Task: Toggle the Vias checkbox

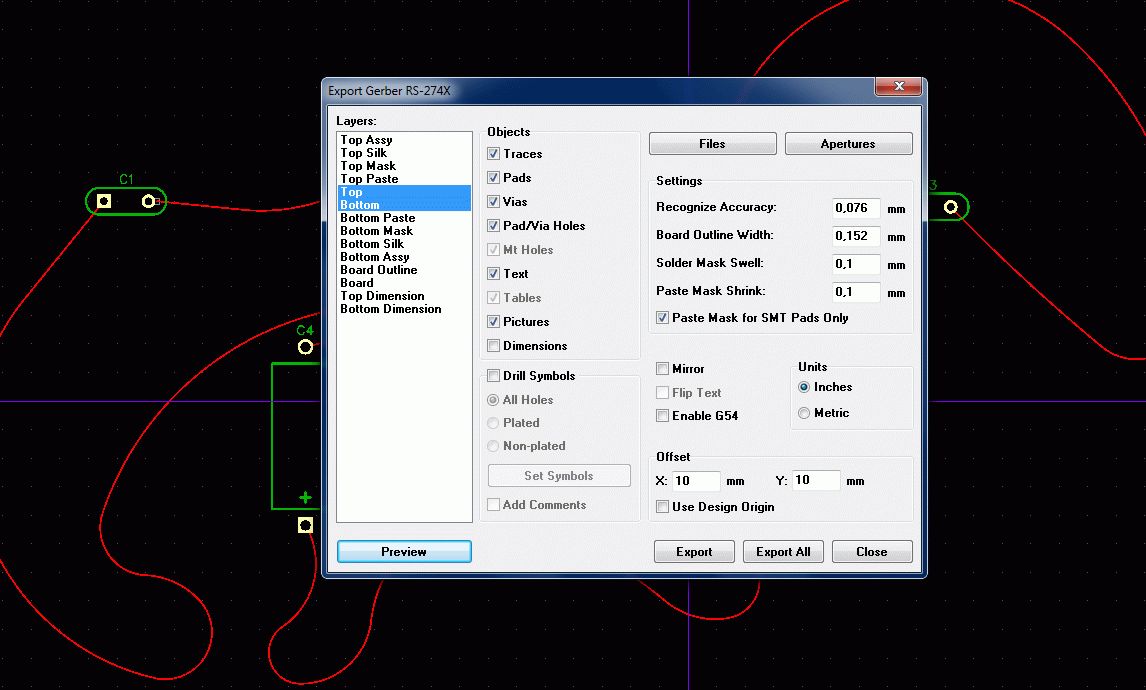Action: tap(494, 202)
